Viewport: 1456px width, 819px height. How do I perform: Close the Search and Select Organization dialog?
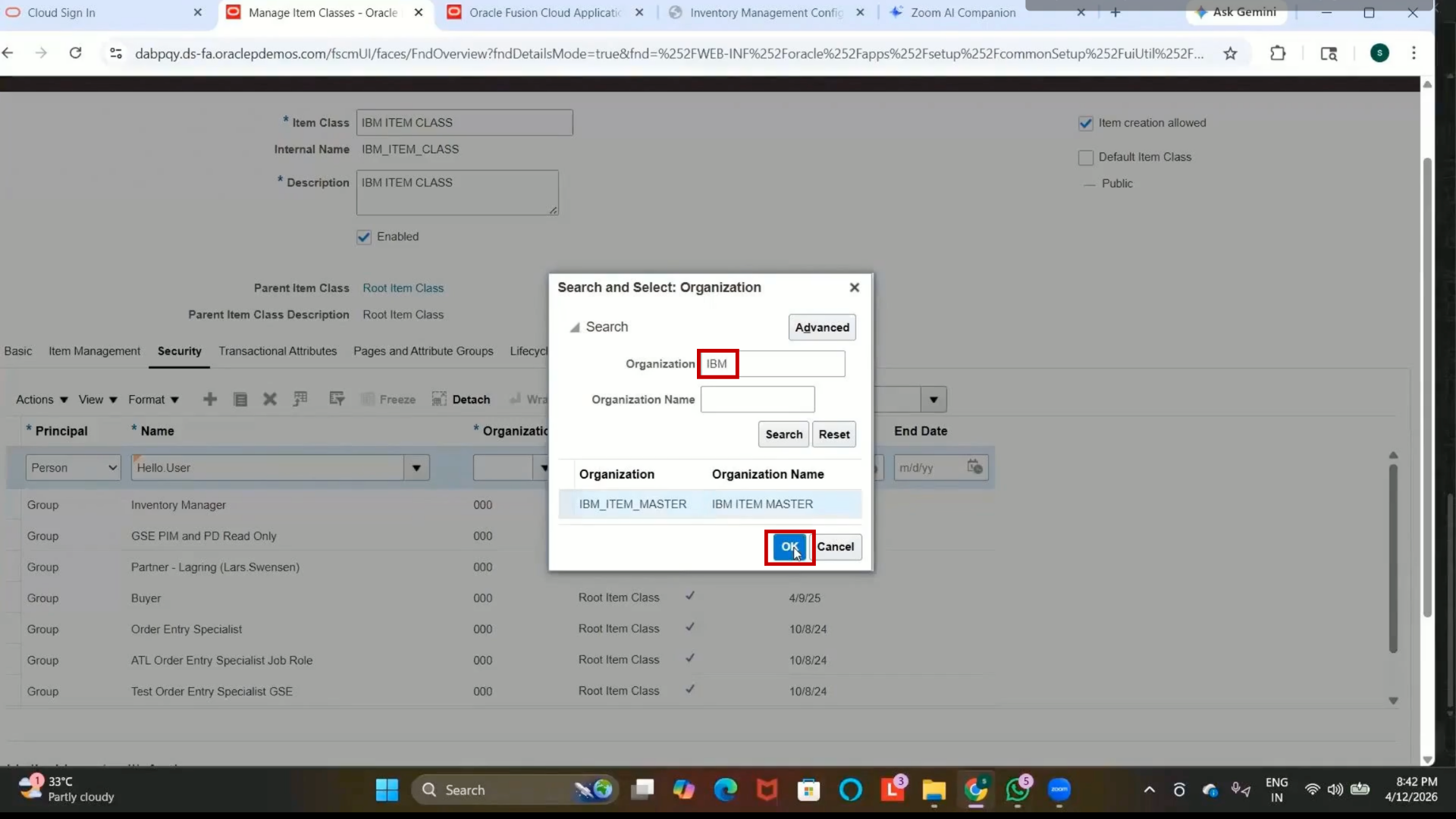tap(855, 287)
